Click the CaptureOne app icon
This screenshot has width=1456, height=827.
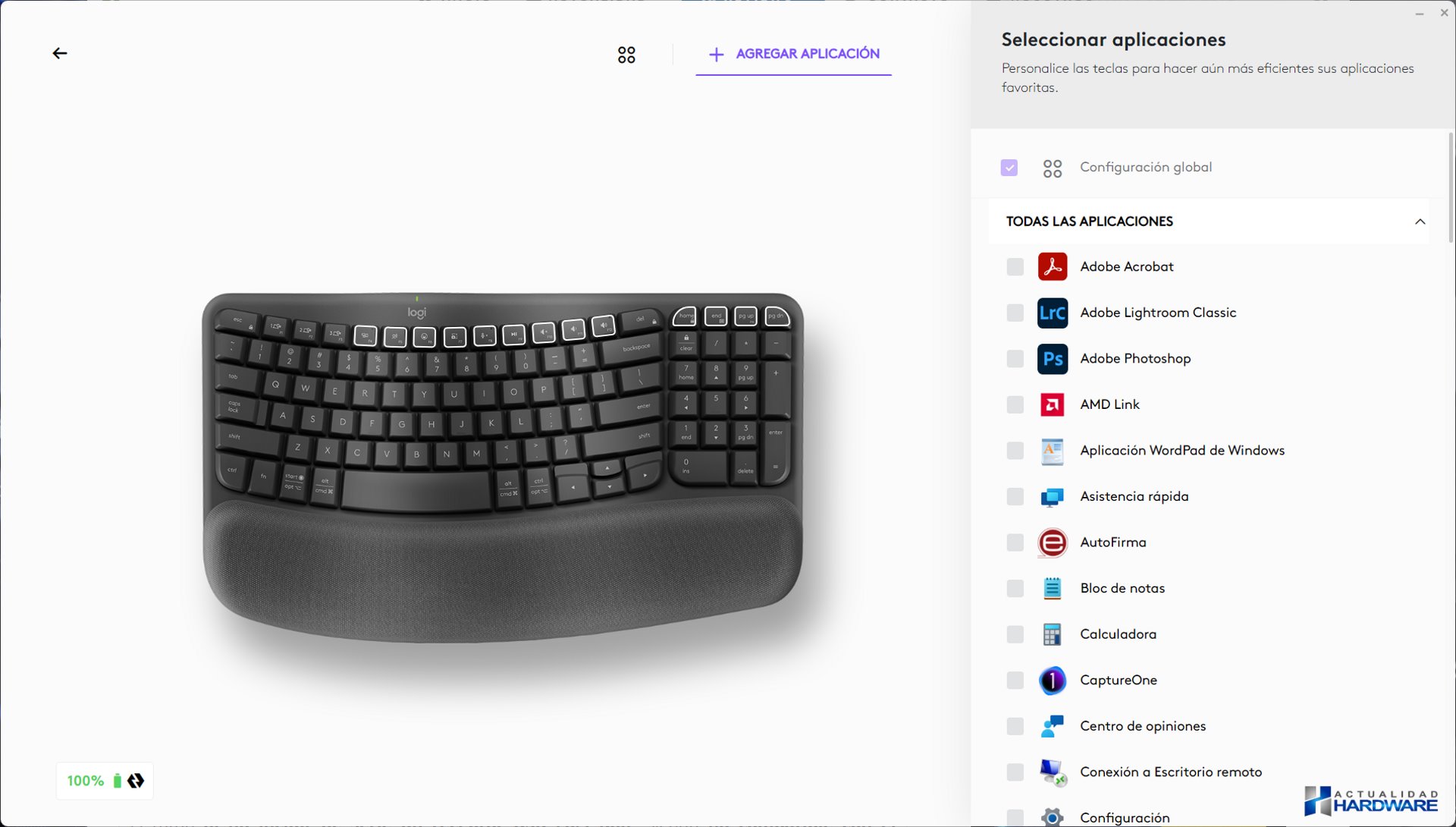(1053, 681)
